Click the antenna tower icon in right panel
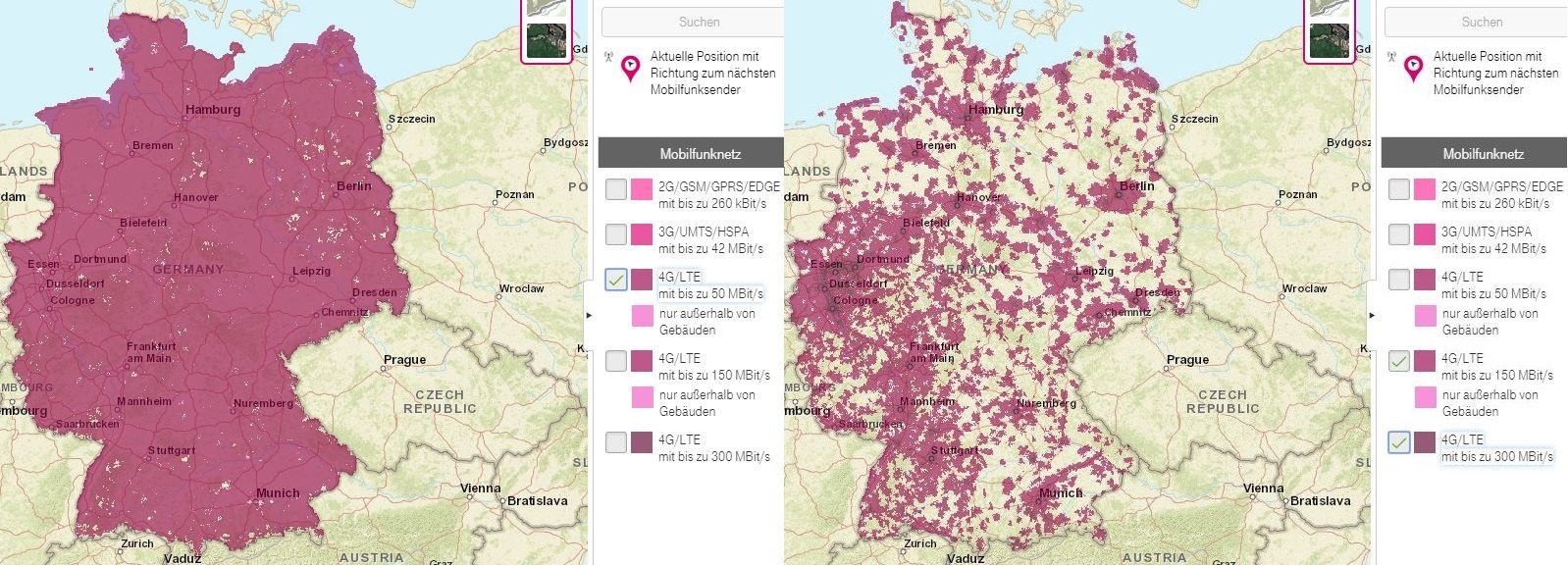1568x566 pixels. coord(1391,57)
